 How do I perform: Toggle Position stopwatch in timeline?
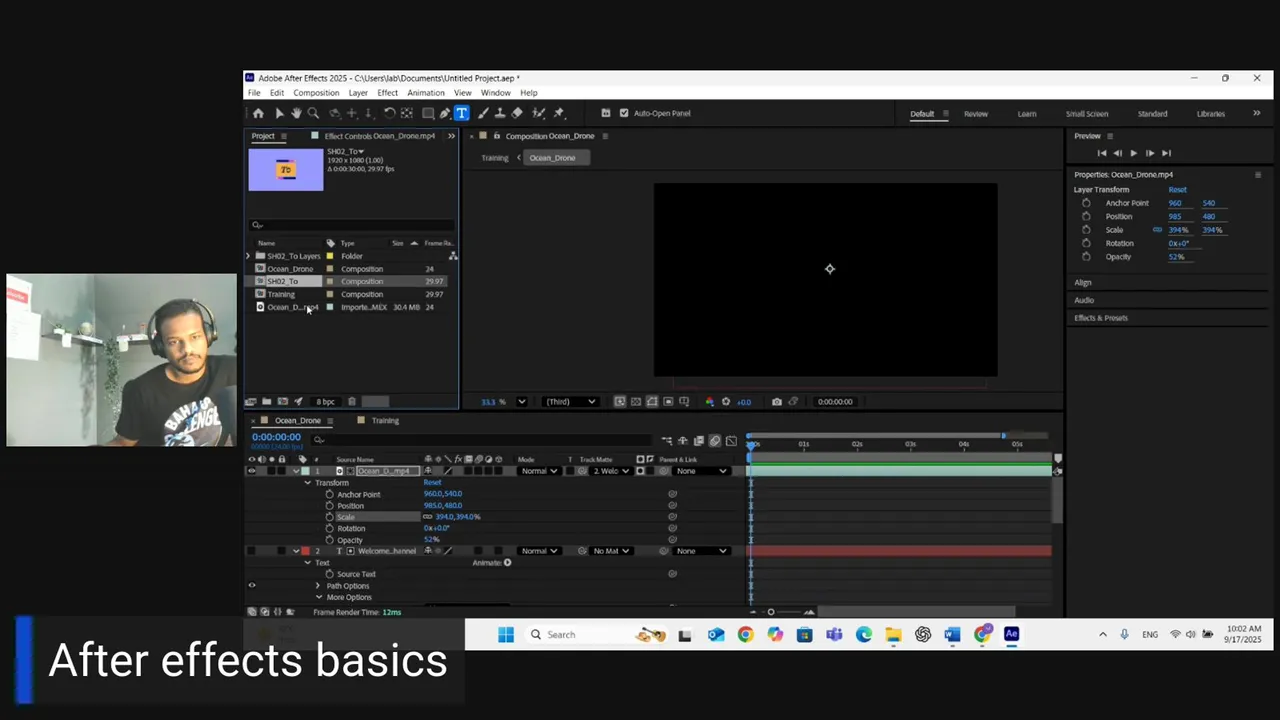click(x=329, y=506)
